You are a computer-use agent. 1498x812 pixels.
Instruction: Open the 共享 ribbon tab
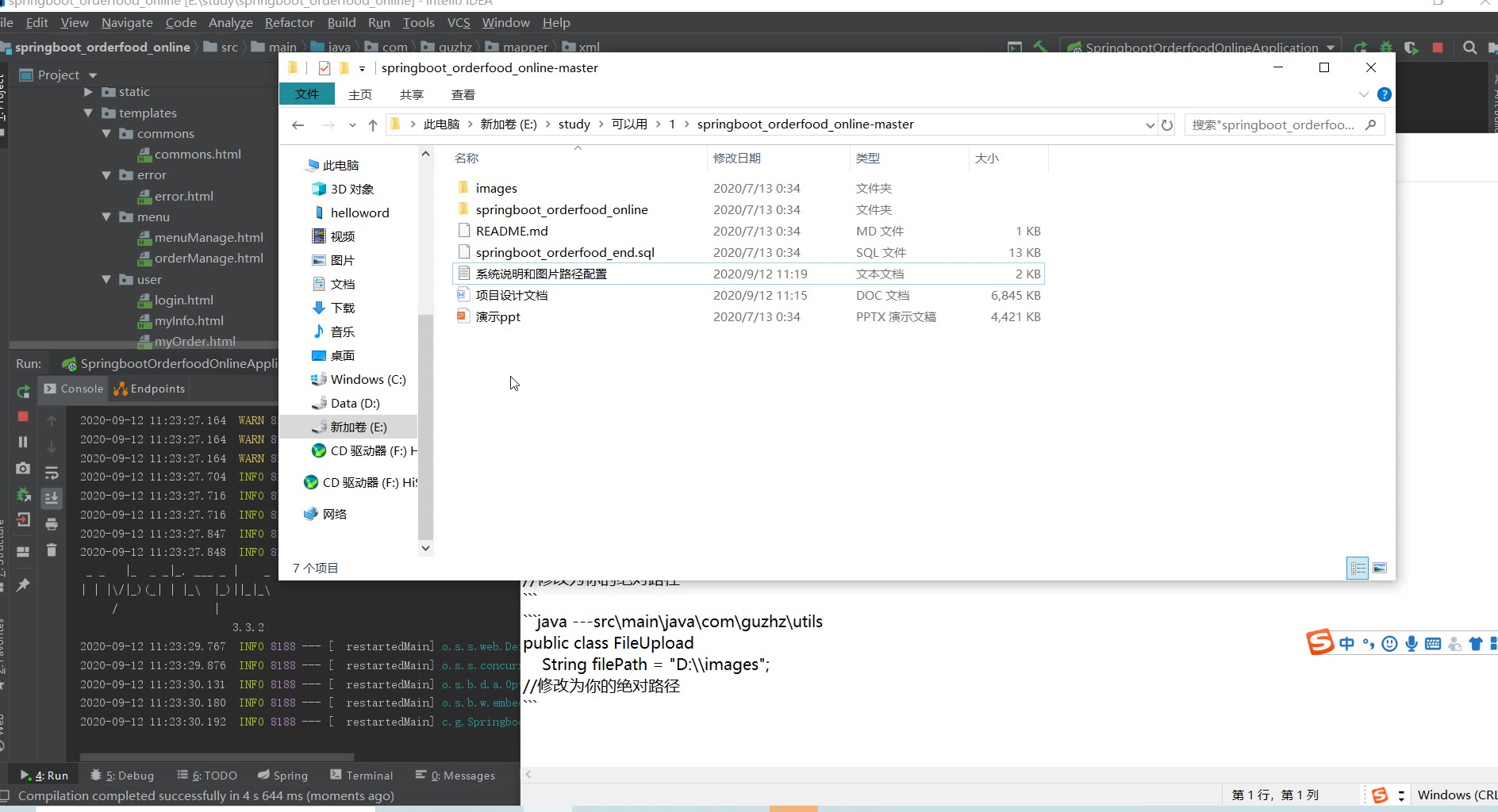(412, 94)
